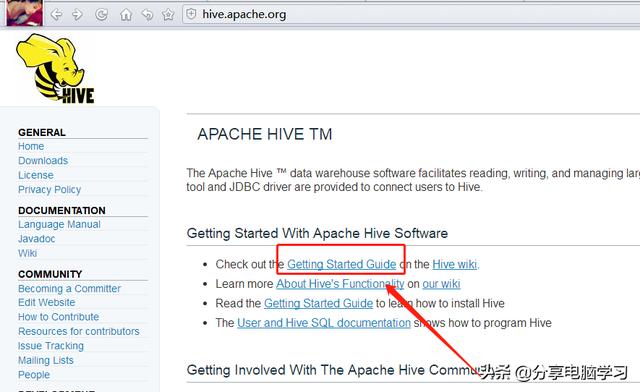
Task: Open the Privacy Policy link
Action: [x=49, y=189]
